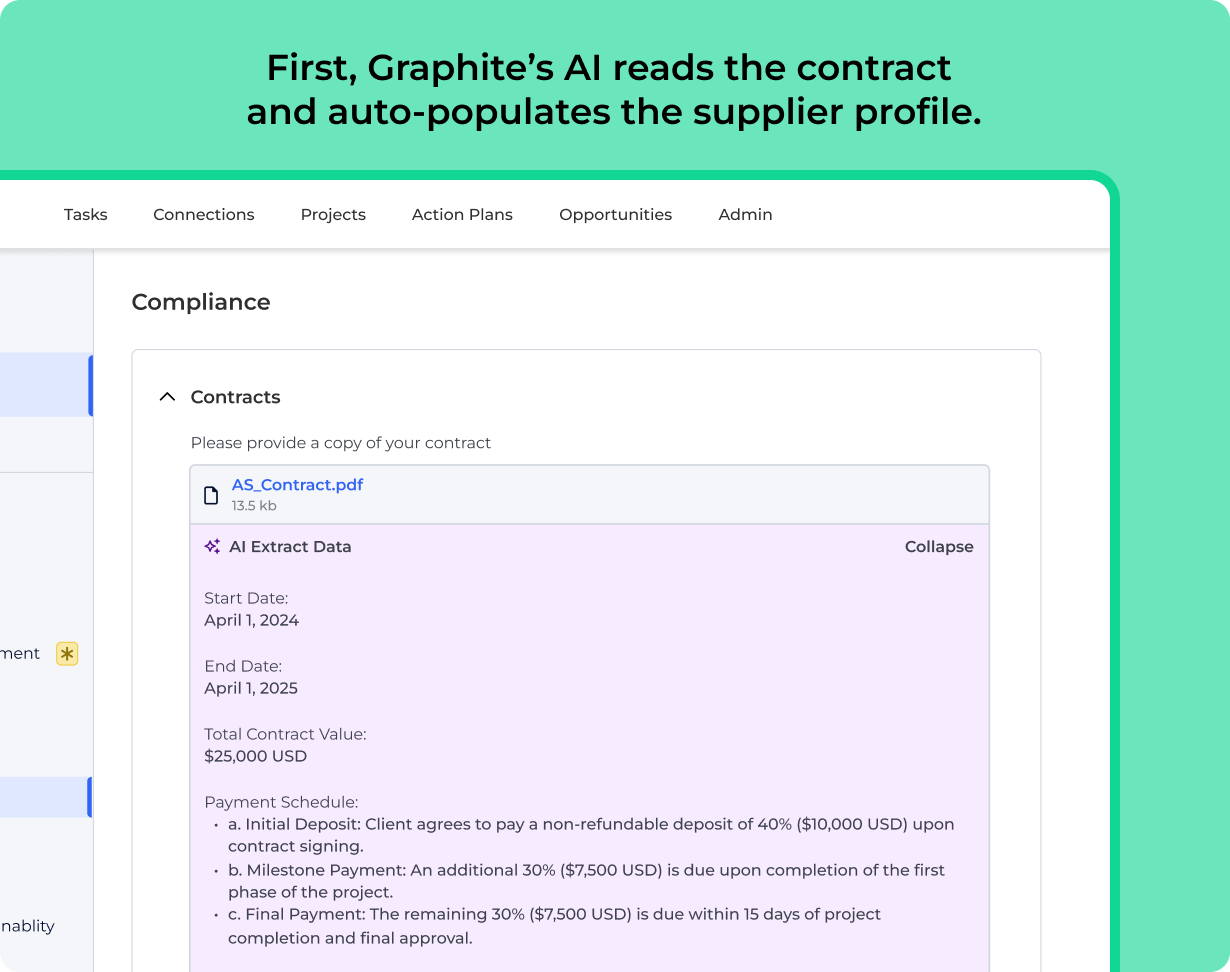The image size is (1230, 972).
Task: Click the AI Extract Data header label
Action: point(290,546)
